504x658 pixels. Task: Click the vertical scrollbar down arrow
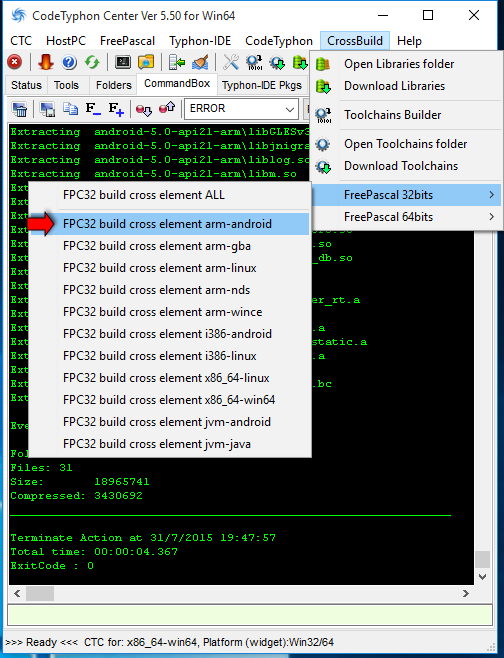tap(483, 577)
